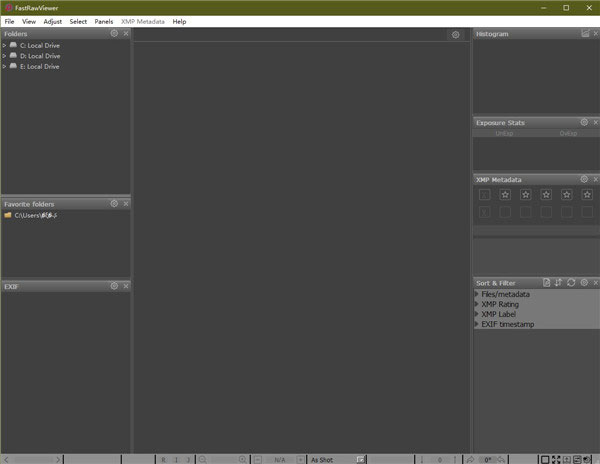The image size is (600, 464).
Task: Close the Folders panel
Action: click(126, 34)
